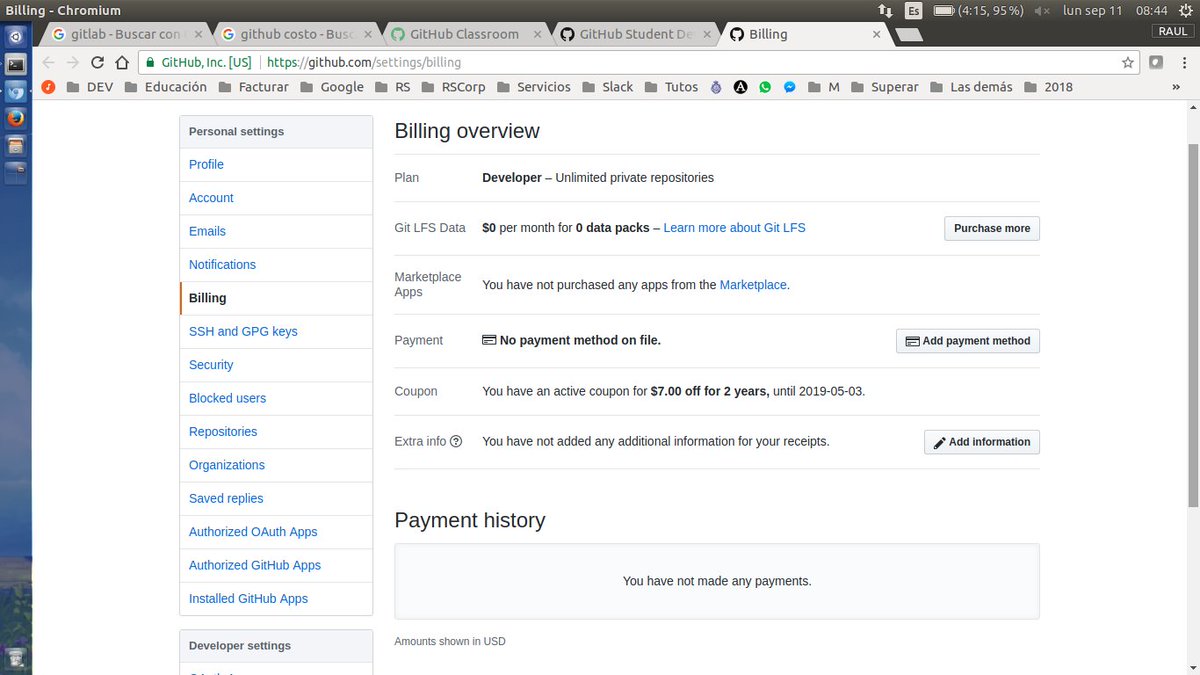Open Security settings
1200x675 pixels.
click(211, 365)
